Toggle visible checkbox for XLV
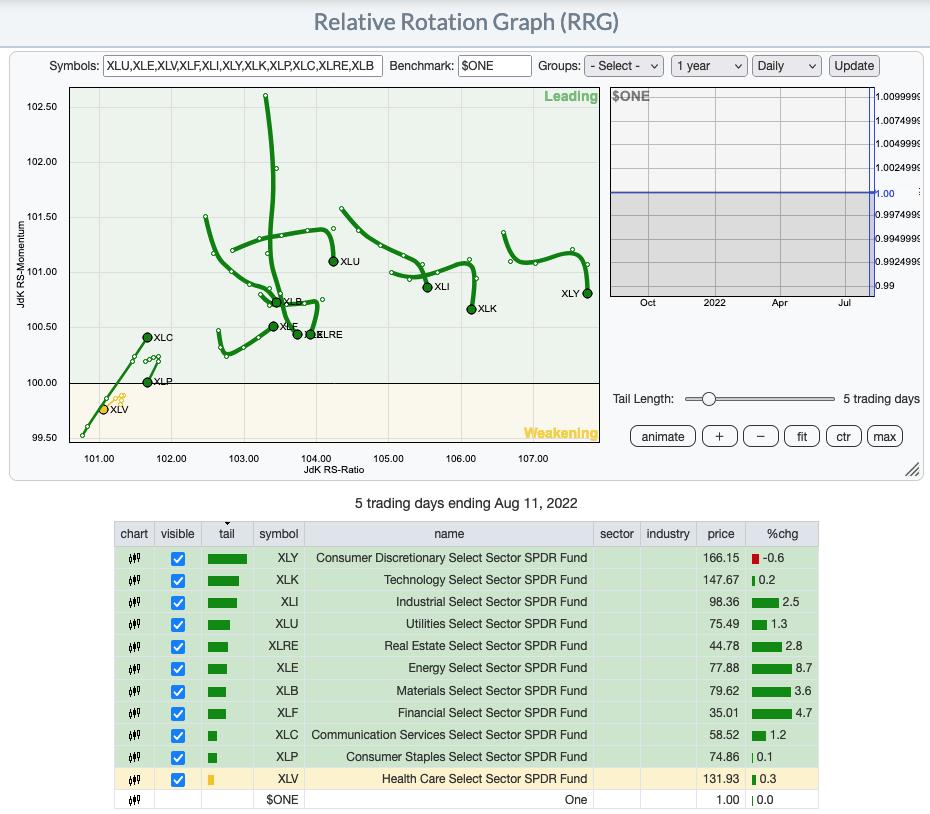 178,780
